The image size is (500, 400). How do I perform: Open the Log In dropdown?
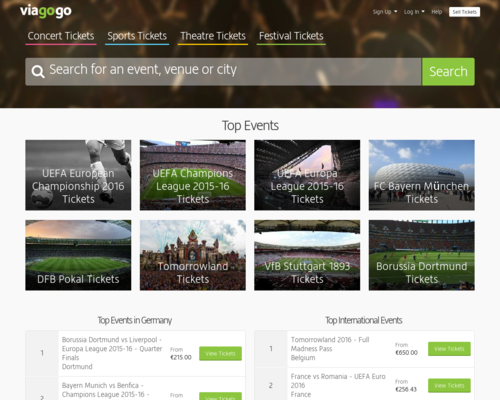tap(414, 12)
